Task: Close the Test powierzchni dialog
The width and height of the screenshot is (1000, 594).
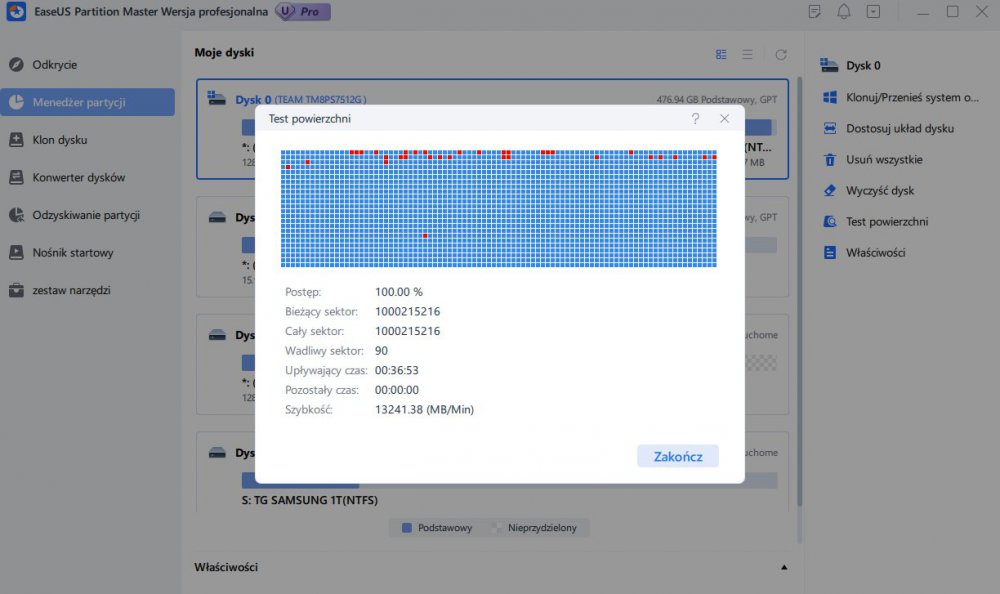Action: tap(725, 119)
